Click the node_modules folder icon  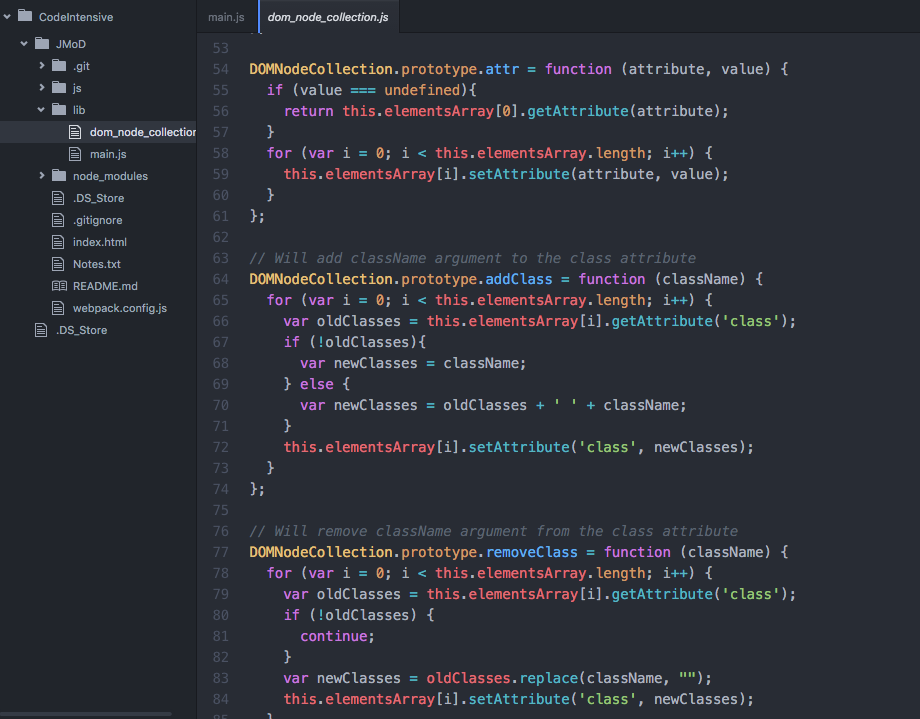click(x=59, y=175)
